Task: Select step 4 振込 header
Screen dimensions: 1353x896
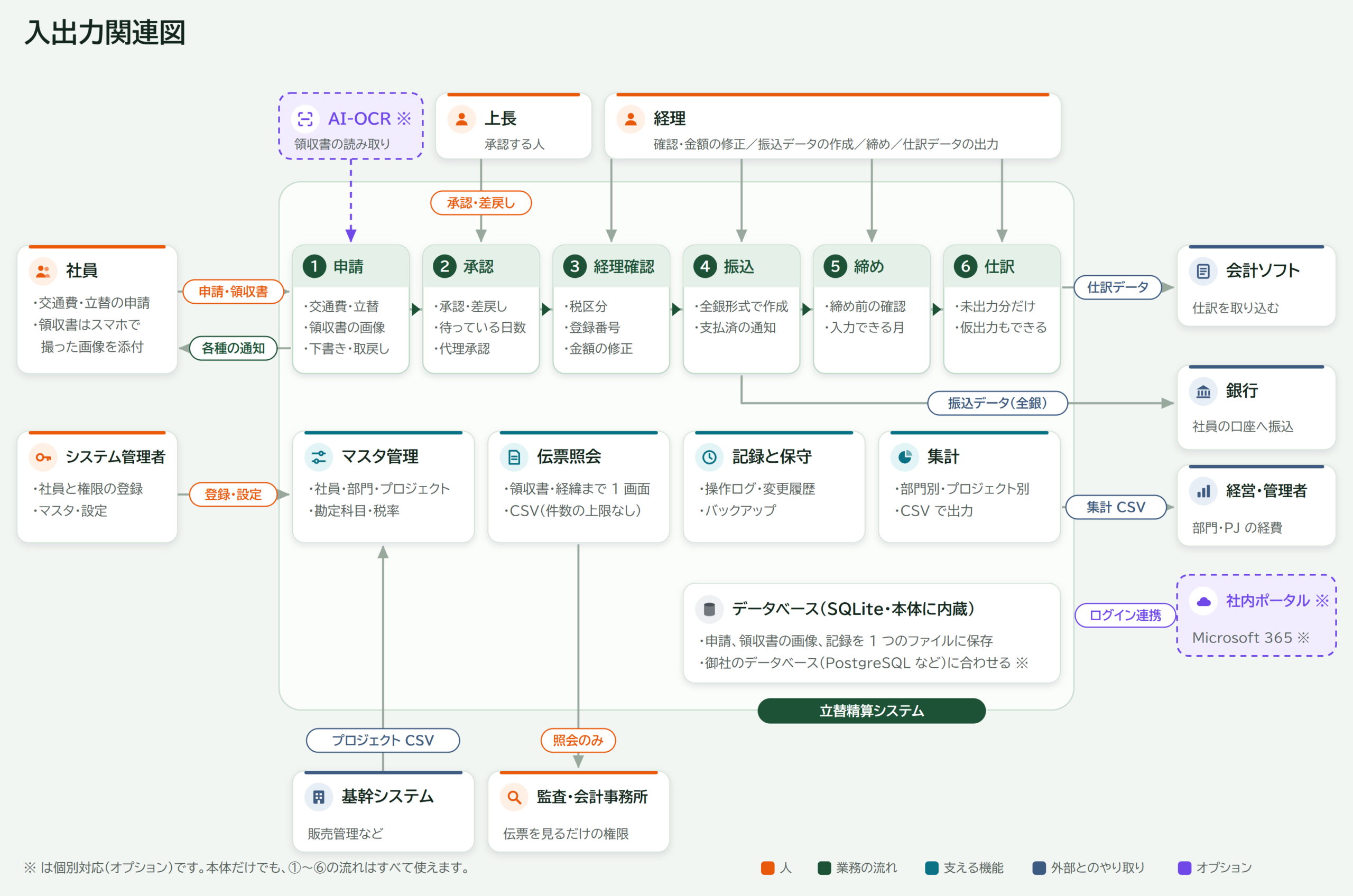Action: [742, 266]
